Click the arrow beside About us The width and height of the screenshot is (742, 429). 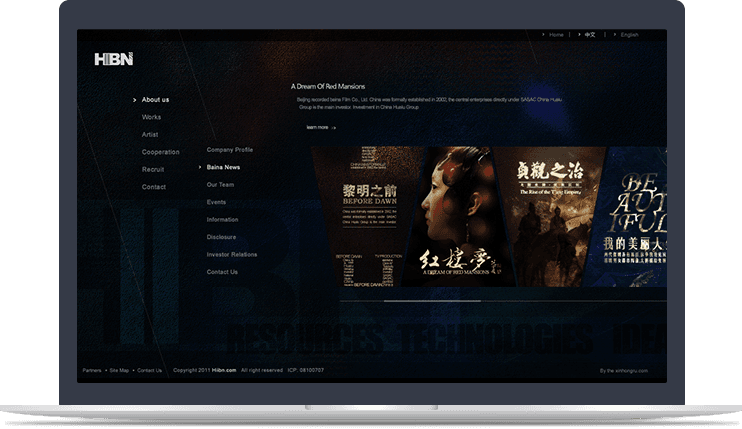tap(134, 100)
